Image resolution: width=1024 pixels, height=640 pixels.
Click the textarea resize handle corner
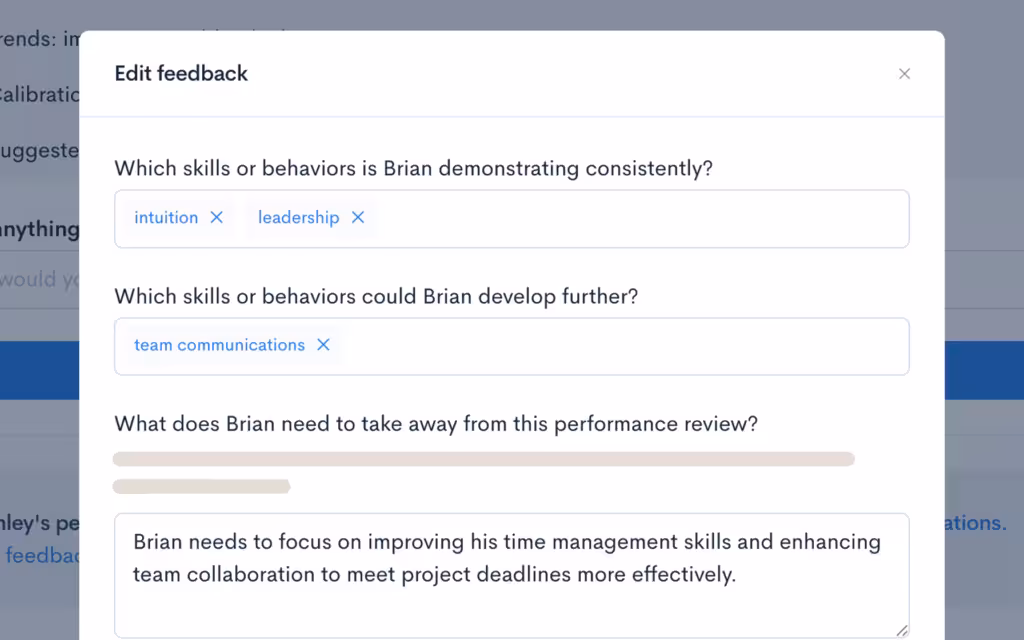[902, 630]
